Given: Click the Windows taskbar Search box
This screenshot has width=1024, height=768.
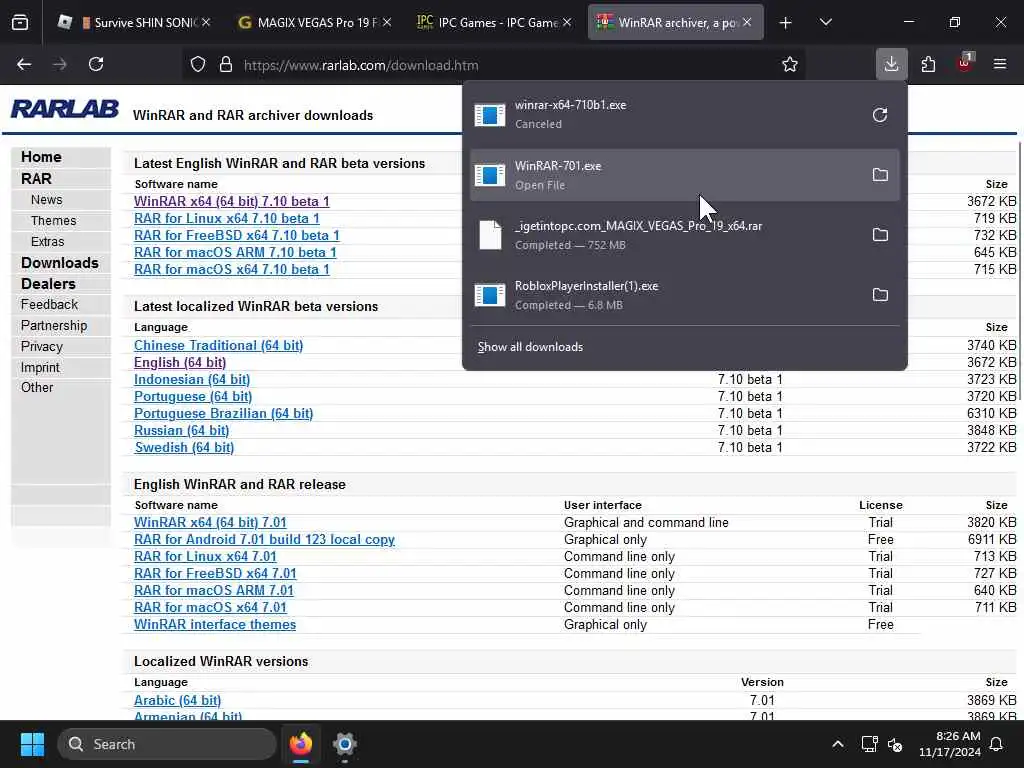Looking at the screenshot, I should 167,744.
